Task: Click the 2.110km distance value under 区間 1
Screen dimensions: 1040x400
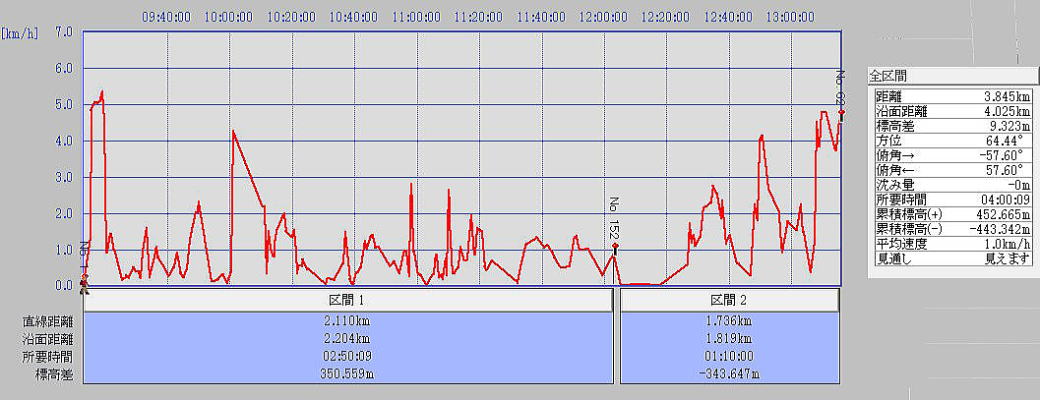Action: coord(348,322)
